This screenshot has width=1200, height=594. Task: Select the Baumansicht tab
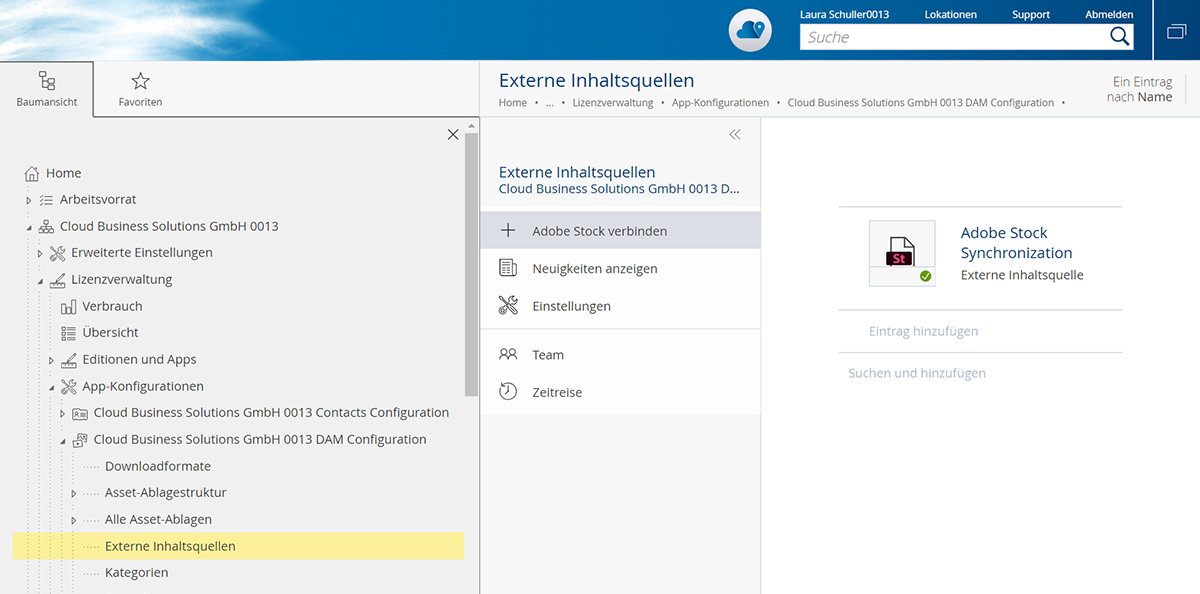(x=47, y=89)
